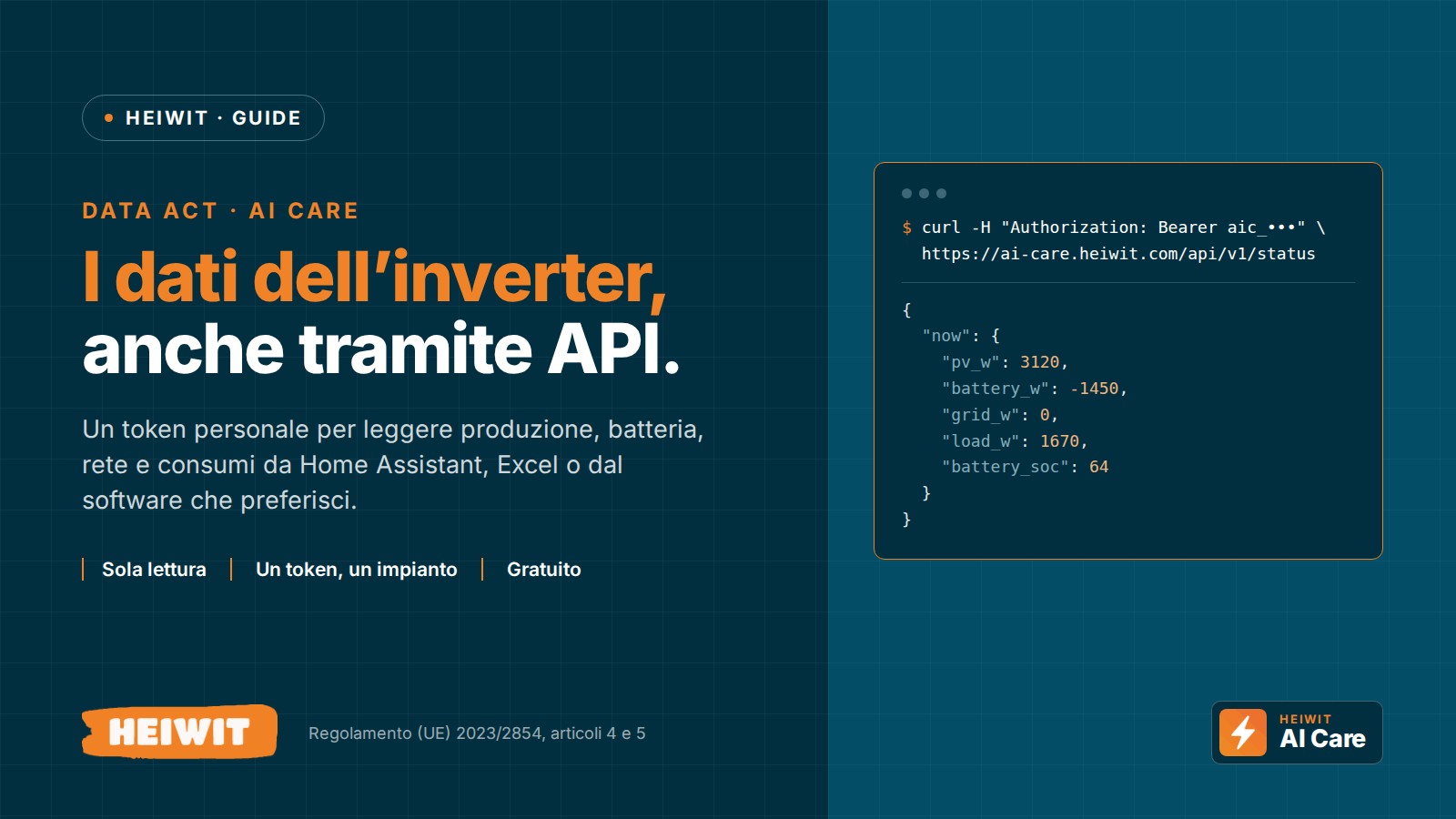Click the heading 'anche tramite API.'

pos(381,349)
